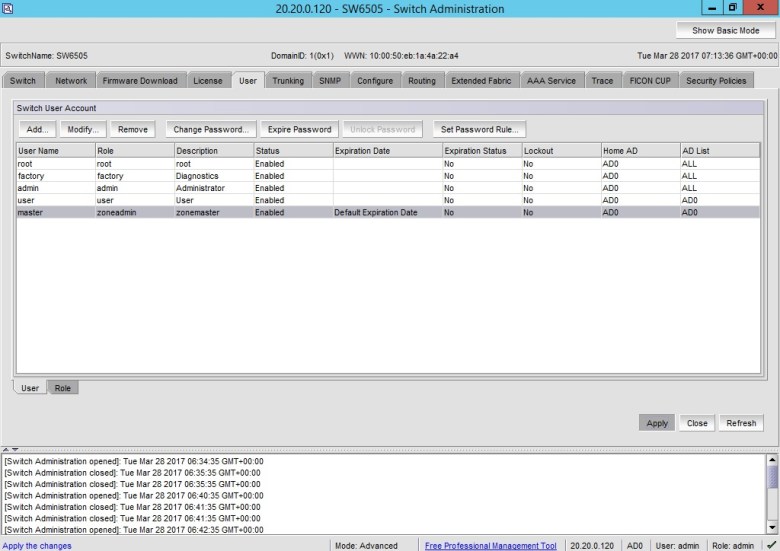The width and height of the screenshot is (780, 551).
Task: Open the Add user dialog
Action: pyautogui.click(x=37, y=129)
